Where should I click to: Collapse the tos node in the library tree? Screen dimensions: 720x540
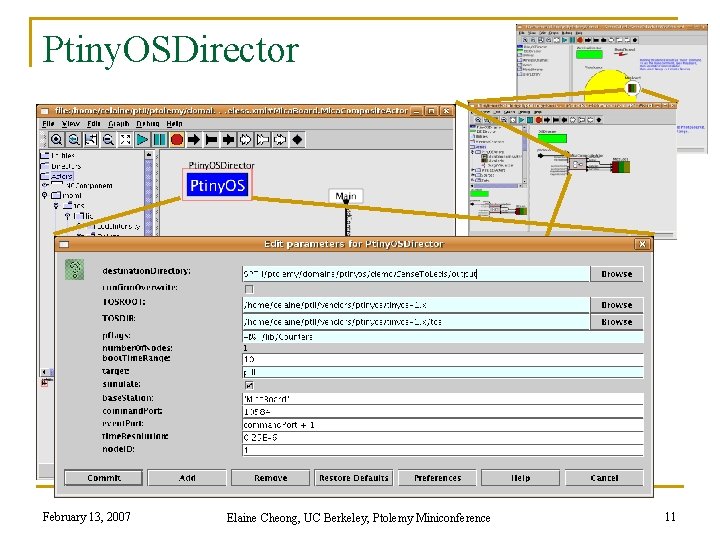56,206
